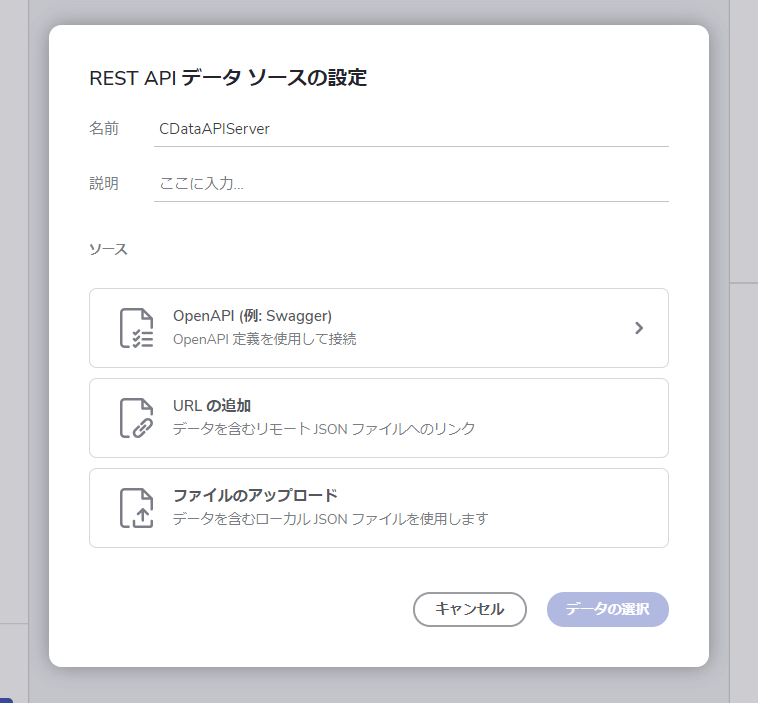Choose the ファイルのアップロード source option

pos(255,496)
